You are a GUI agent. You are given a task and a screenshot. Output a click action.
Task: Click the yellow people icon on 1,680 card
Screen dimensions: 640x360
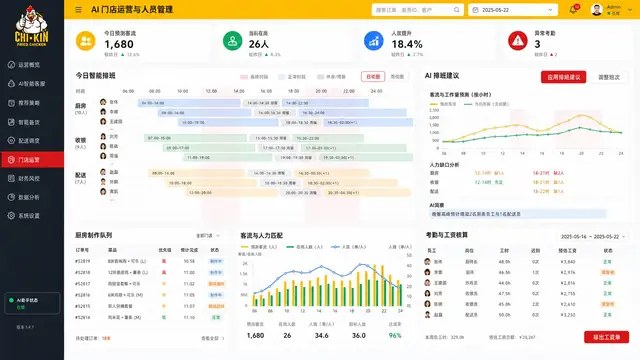[x=86, y=41]
